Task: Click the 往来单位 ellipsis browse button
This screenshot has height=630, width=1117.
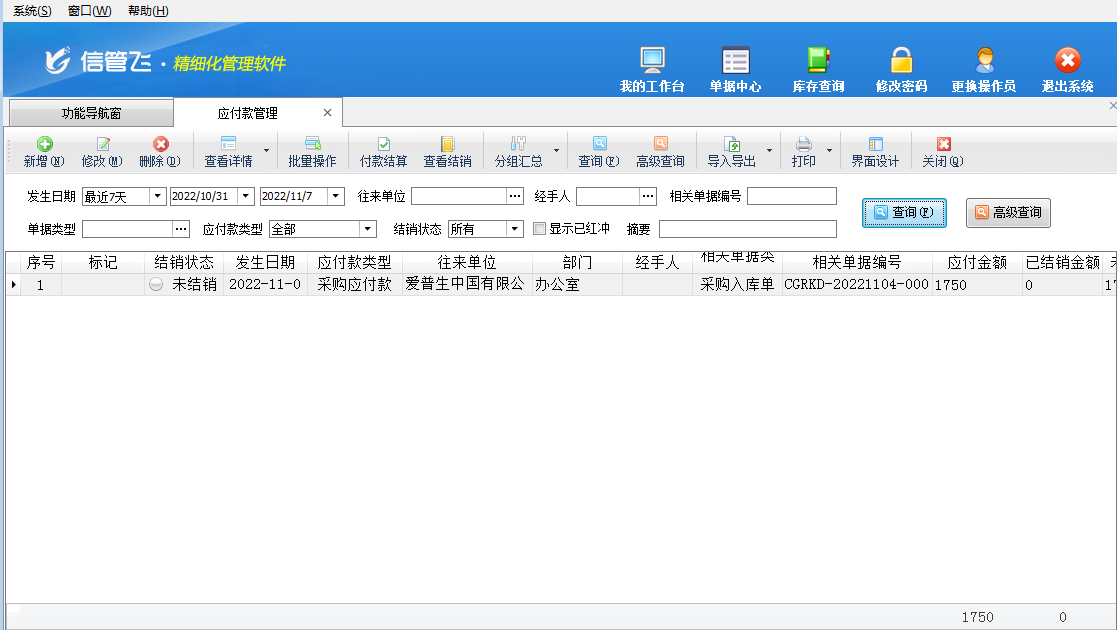Action: (515, 196)
